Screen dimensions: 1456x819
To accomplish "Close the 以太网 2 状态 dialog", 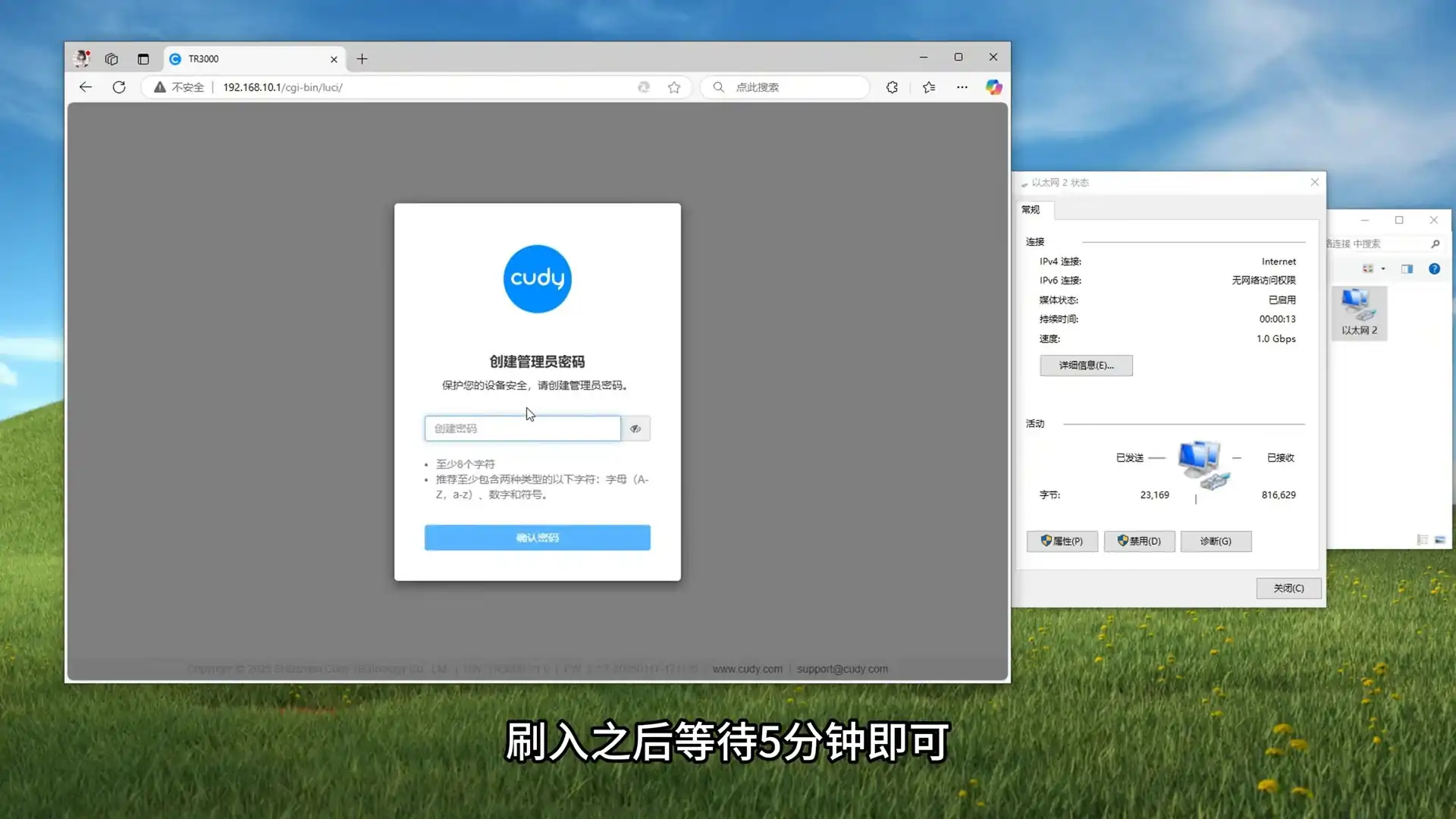I will click(1315, 182).
